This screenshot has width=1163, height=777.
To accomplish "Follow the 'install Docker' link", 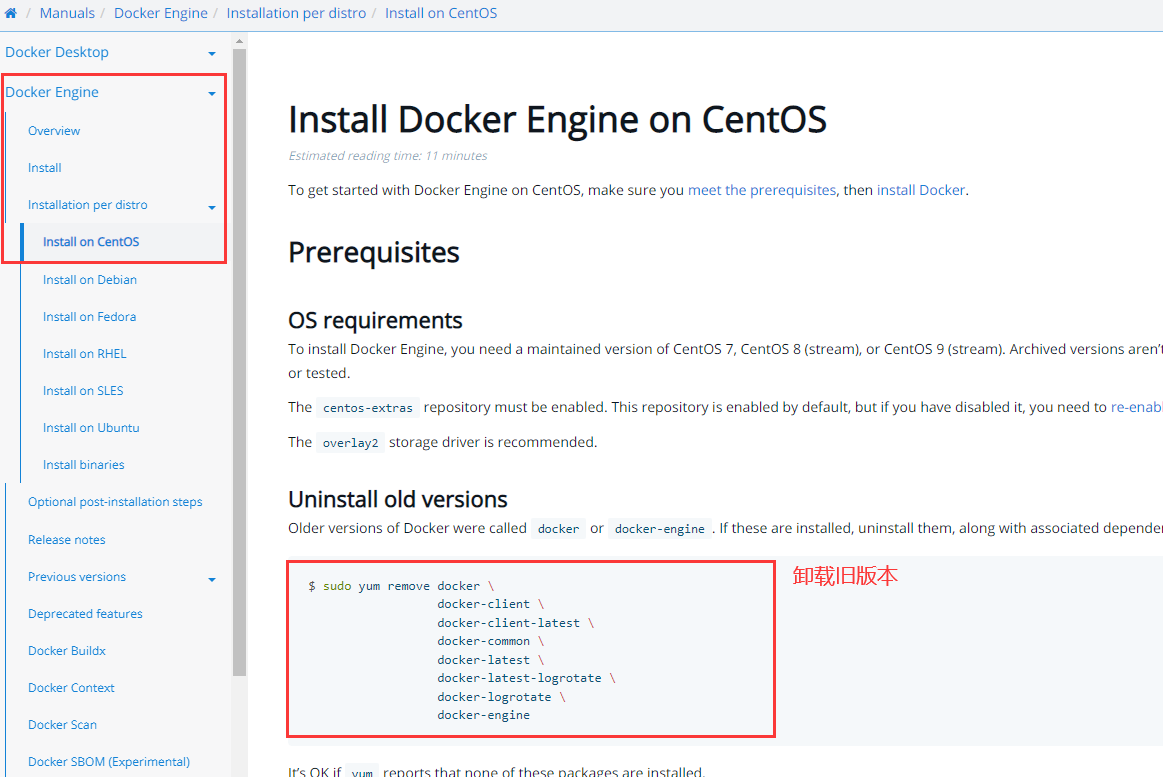I will (920, 190).
